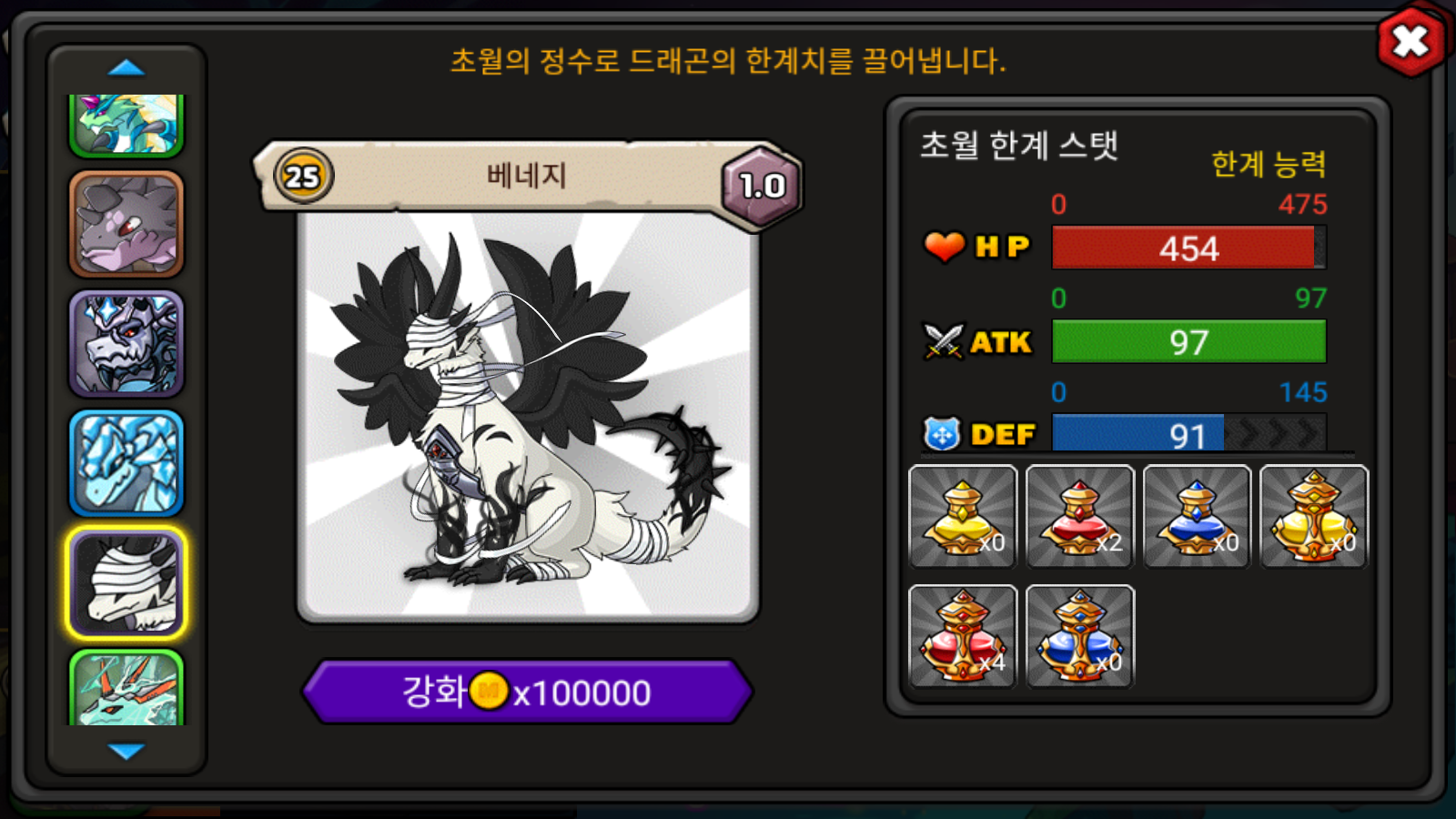
Task: Select the large red essence potion x4
Action: click(963, 636)
